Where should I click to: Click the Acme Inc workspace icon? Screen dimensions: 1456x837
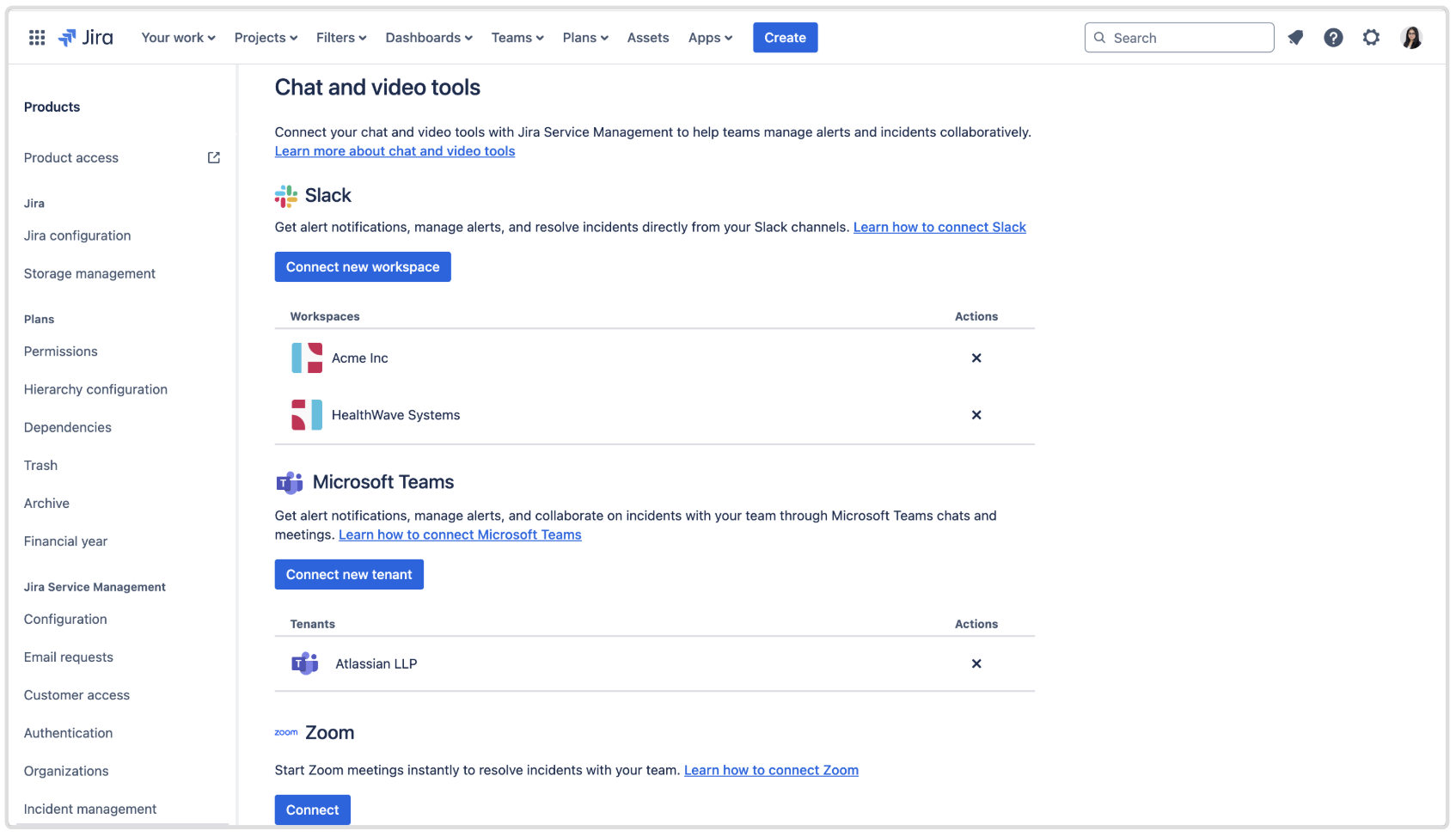[306, 357]
